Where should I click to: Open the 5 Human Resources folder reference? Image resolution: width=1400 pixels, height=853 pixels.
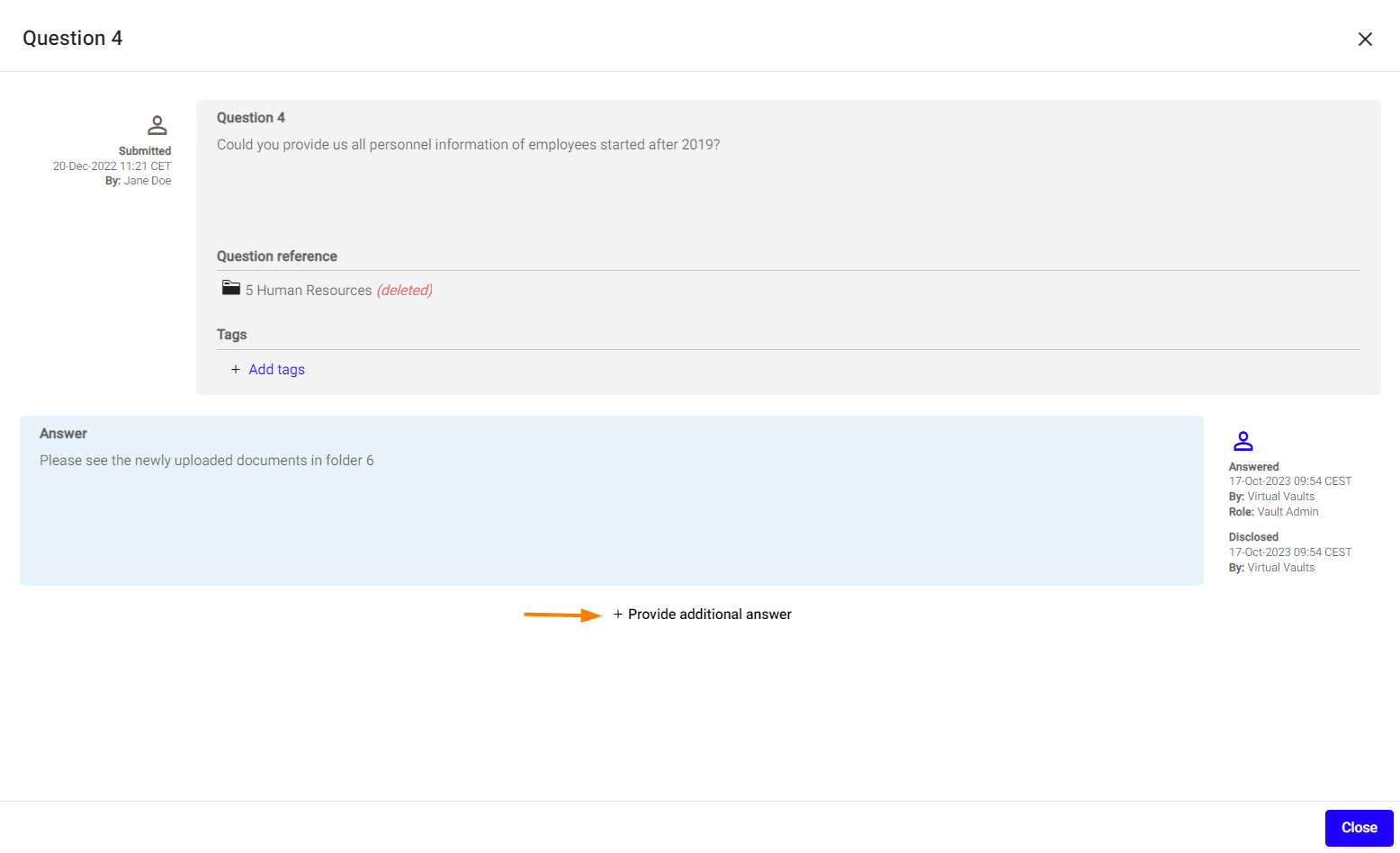tap(309, 291)
